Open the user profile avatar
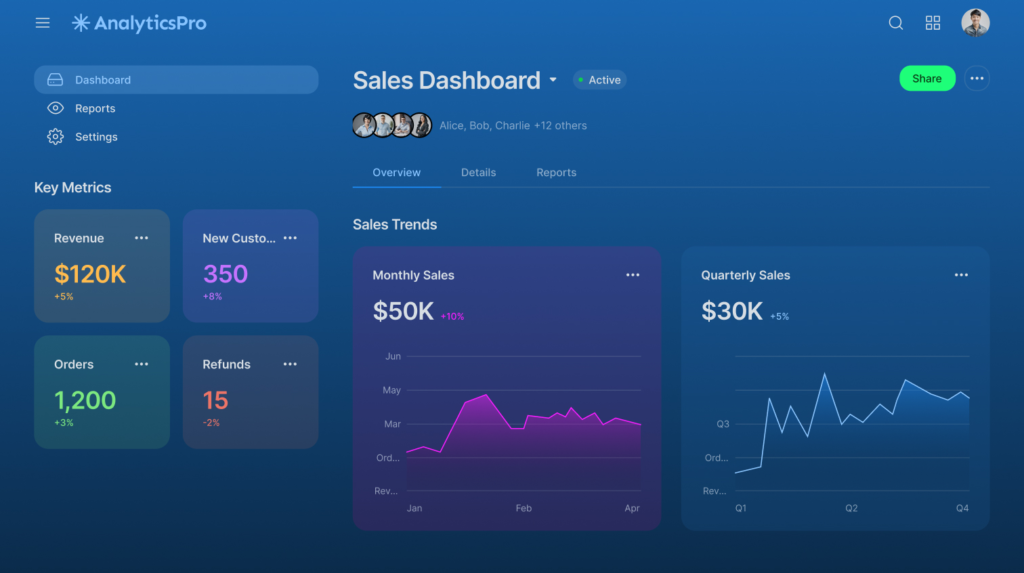Screen dimensions: 1024x573 [x=975, y=23]
